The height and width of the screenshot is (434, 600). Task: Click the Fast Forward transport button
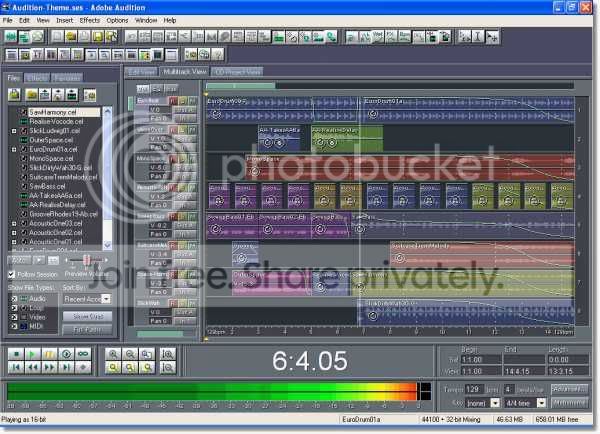point(49,367)
